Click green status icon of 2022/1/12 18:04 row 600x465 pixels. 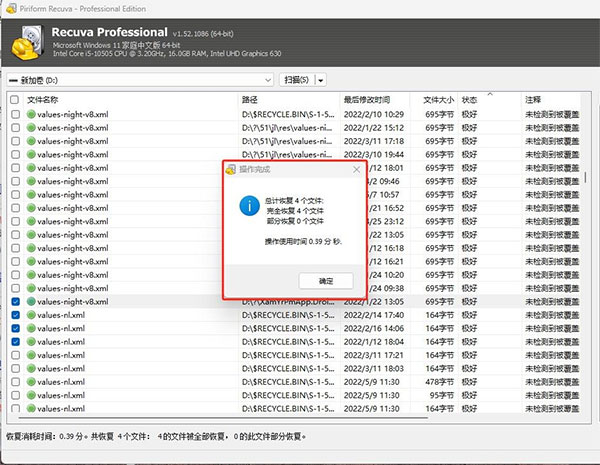click(x=31, y=342)
